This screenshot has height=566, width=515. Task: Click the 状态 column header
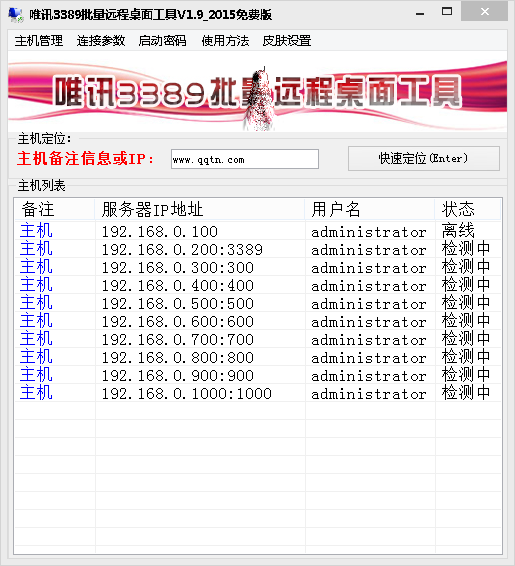pos(468,209)
